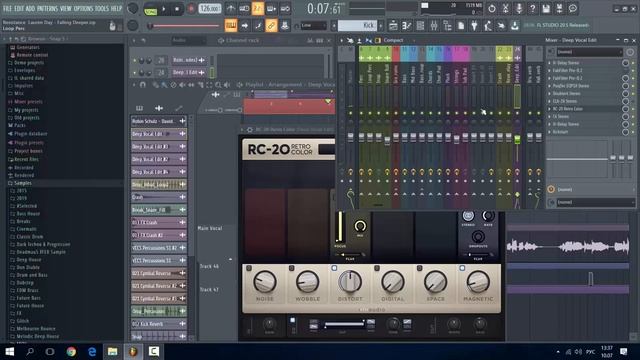640x360 pixels.
Task: Toggle the RC-20 SPACE module checkbox
Action: [419, 268]
